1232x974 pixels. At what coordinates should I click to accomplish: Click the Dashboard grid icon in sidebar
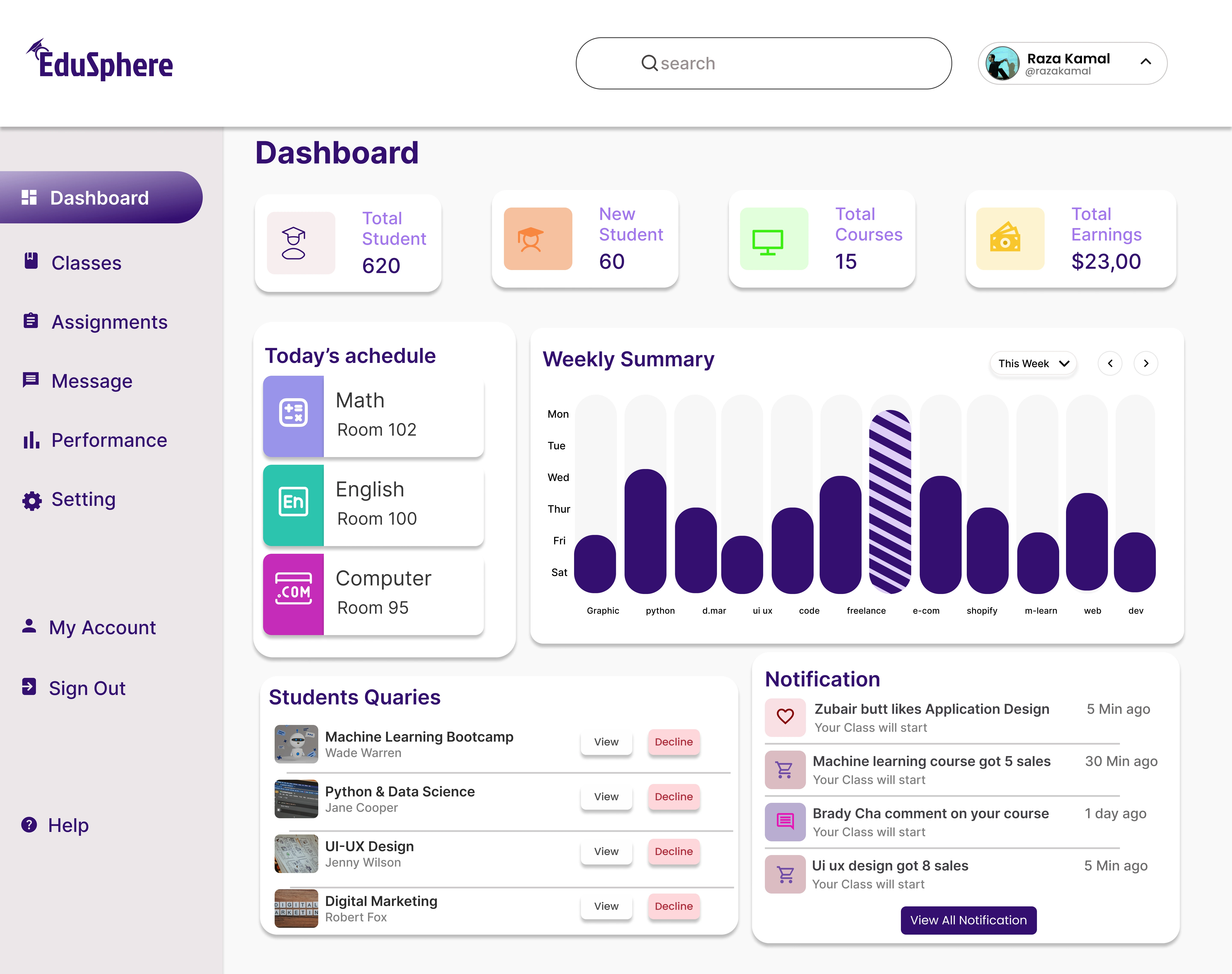(29, 197)
